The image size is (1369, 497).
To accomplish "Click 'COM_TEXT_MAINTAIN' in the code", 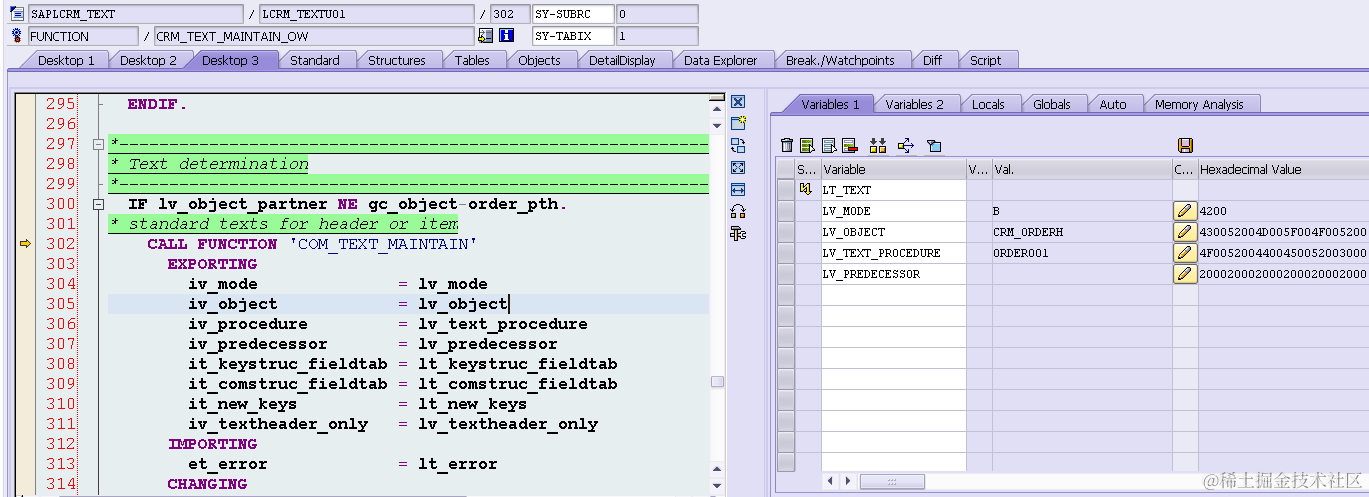I will click(381, 244).
